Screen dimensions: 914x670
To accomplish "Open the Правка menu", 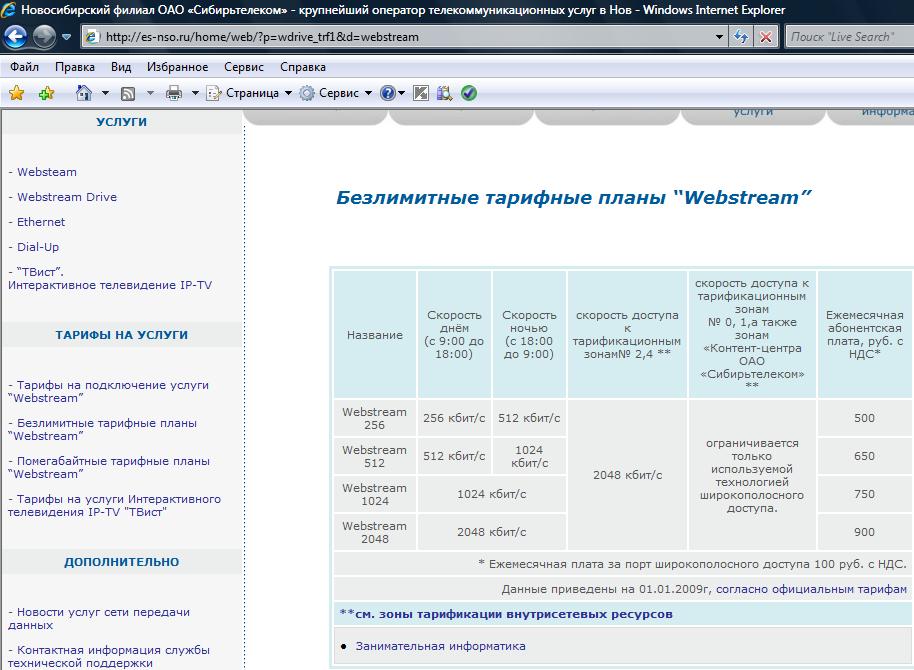I will pyautogui.click(x=75, y=67).
